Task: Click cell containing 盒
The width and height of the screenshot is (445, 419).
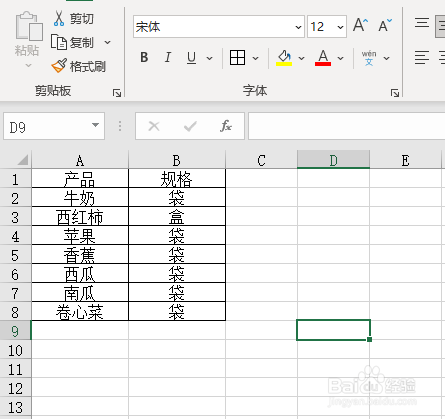Action: tap(177, 217)
